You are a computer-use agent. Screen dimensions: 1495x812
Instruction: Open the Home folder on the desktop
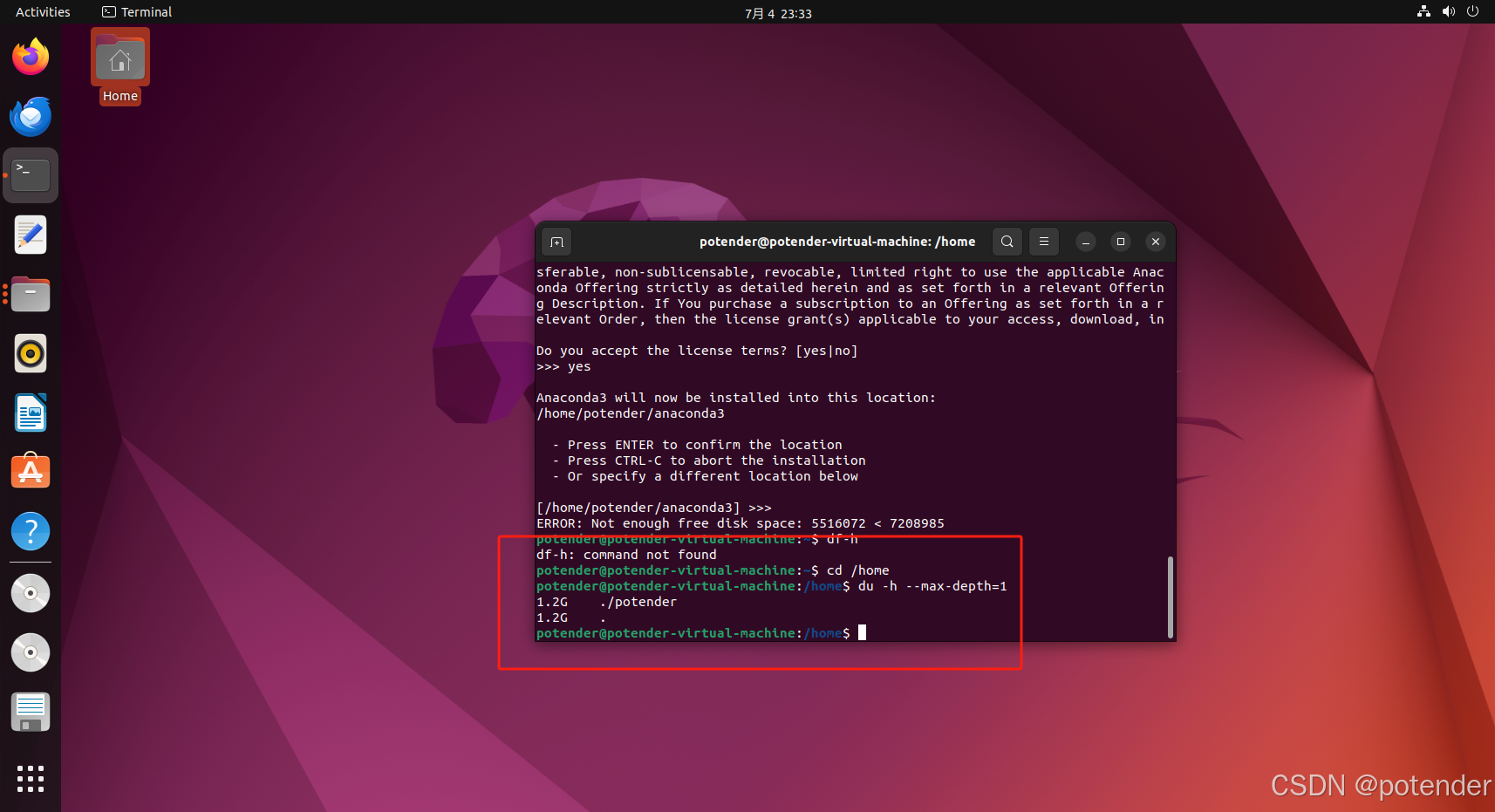point(120,66)
